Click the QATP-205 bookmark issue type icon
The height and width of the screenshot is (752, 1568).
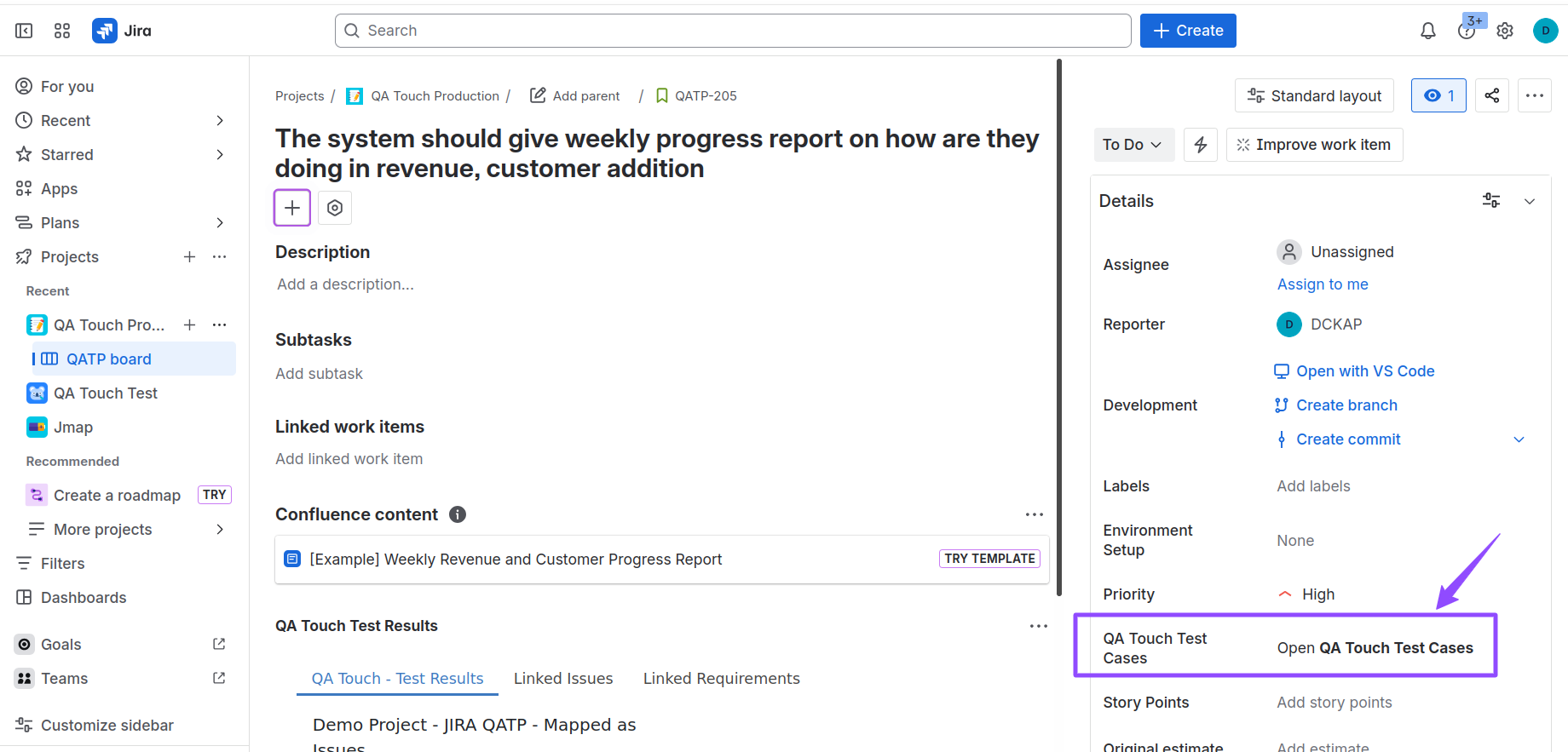tap(662, 96)
